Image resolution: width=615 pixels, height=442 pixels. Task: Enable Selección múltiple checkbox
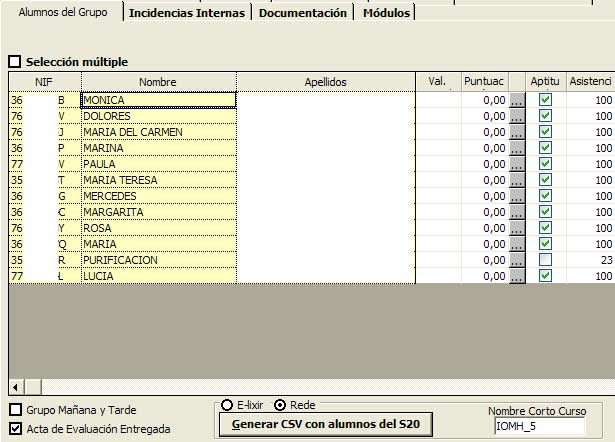15,61
